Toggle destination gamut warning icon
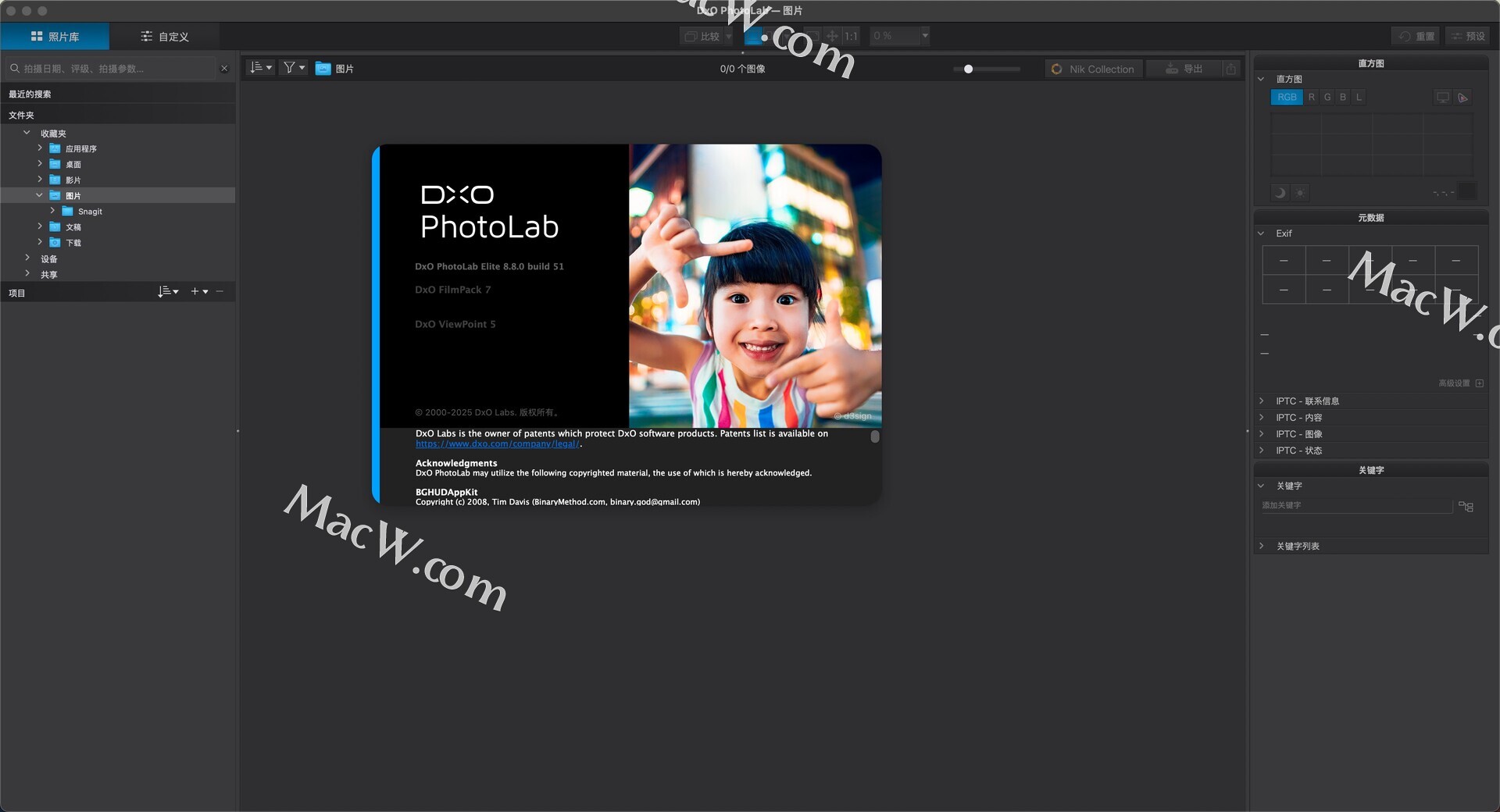The width and height of the screenshot is (1500, 812). [x=1462, y=98]
